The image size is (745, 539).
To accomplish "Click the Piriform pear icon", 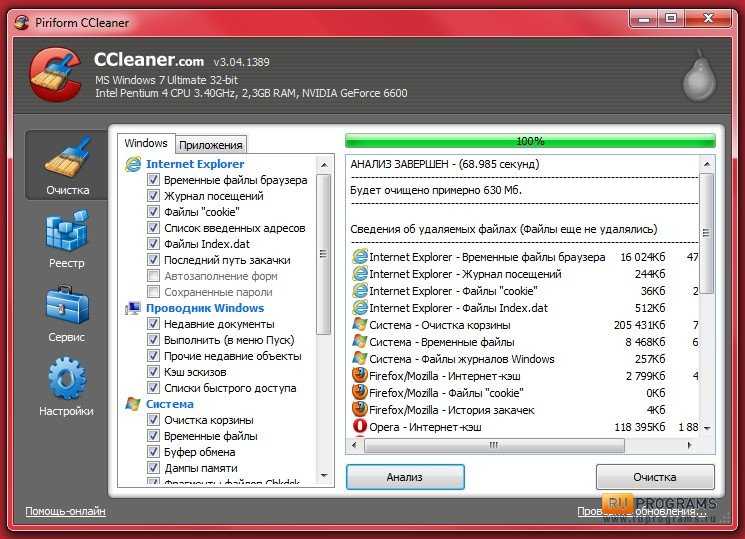I will (x=699, y=76).
